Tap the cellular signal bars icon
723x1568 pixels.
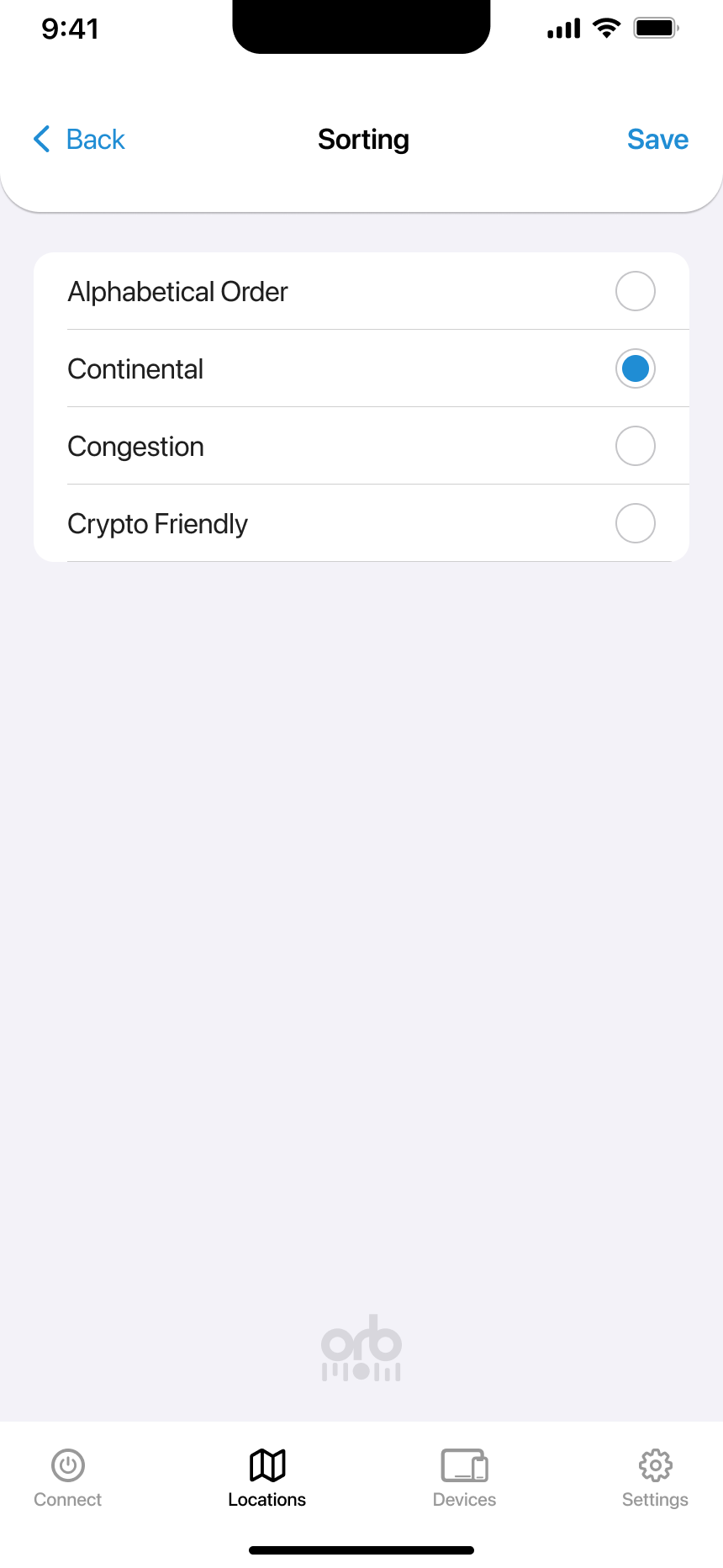coord(563,29)
